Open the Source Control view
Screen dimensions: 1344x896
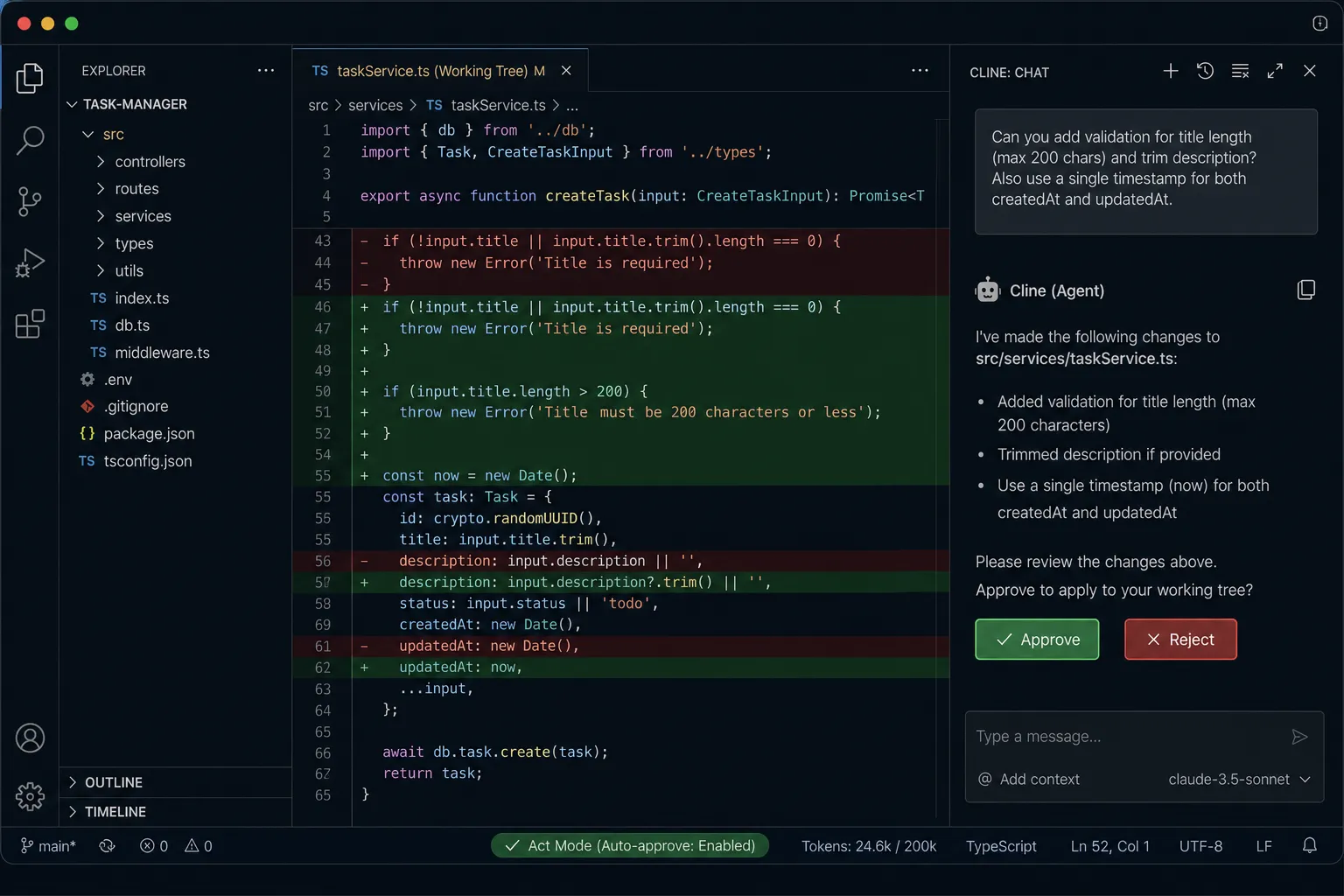(30, 201)
